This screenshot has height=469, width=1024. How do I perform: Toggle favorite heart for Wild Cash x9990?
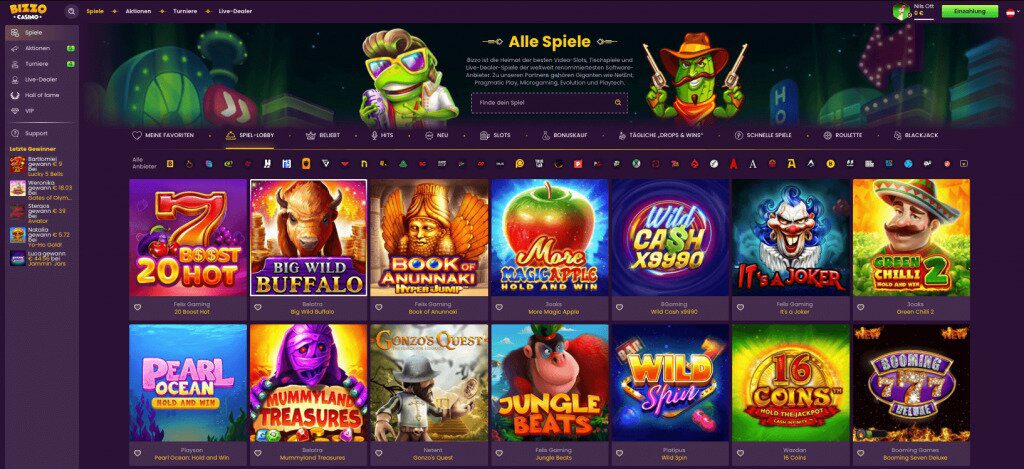click(x=619, y=307)
